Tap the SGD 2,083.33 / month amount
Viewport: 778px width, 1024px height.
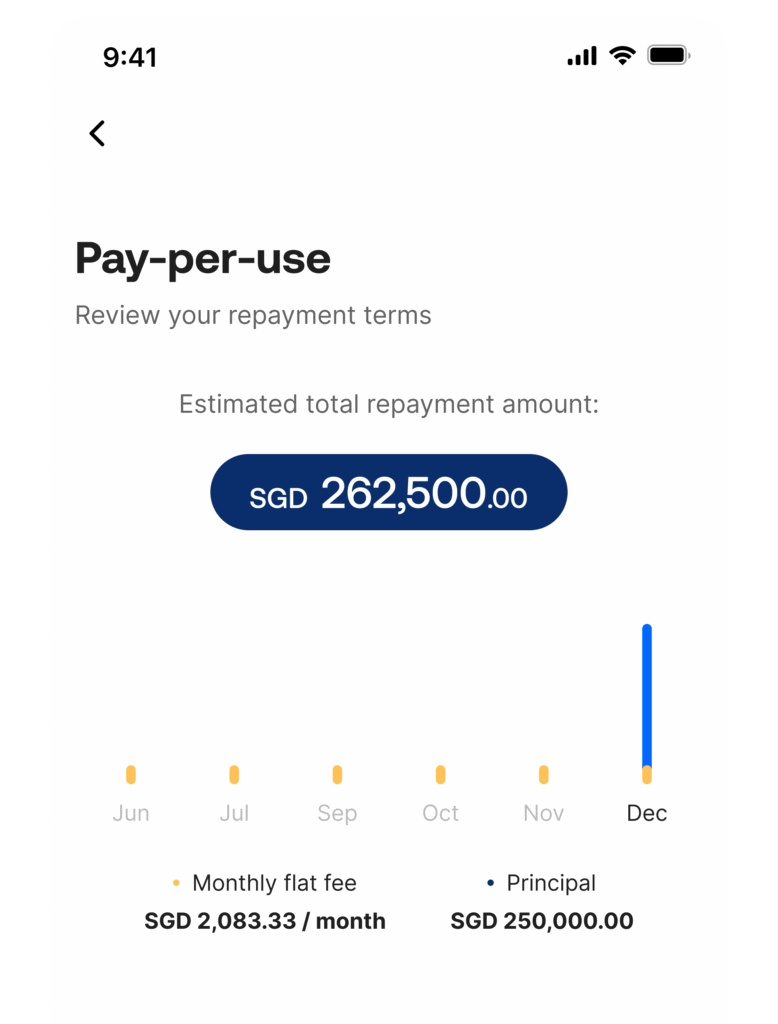(x=265, y=921)
